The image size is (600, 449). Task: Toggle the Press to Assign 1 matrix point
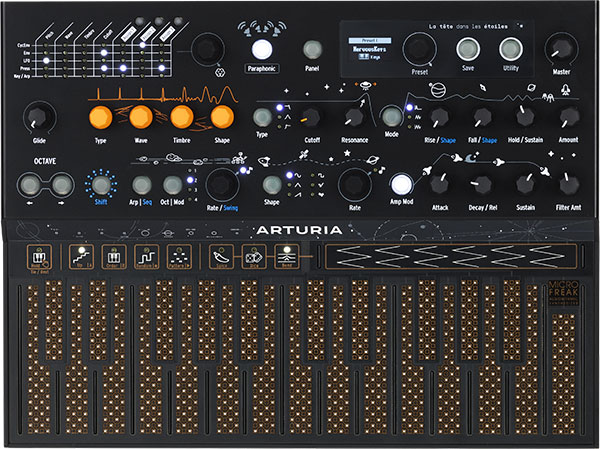[x=123, y=68]
